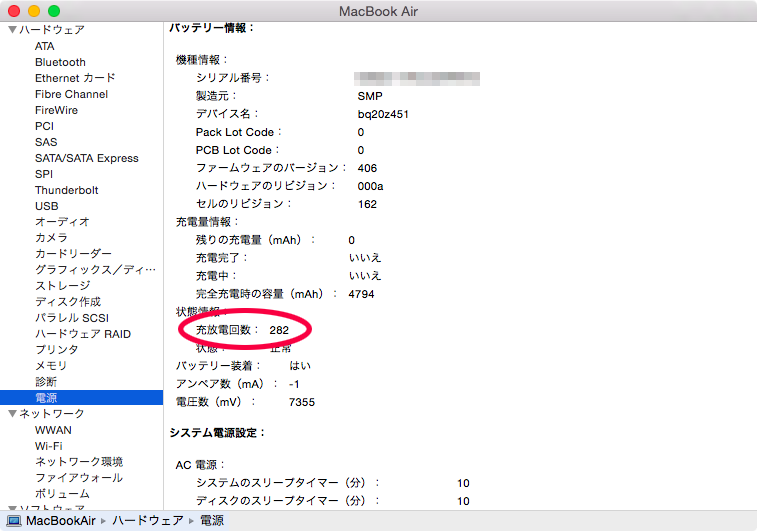The width and height of the screenshot is (757, 531).
Task: Select ハードウェア RAID entry
Action: [83, 334]
